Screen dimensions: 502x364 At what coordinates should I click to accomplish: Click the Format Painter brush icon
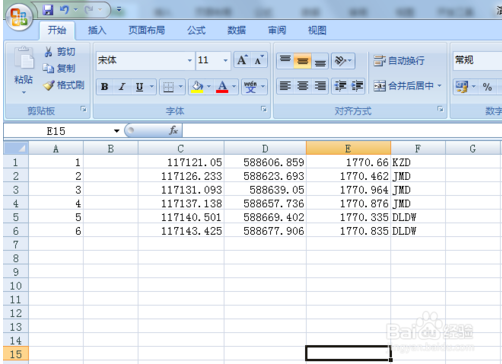pyautogui.click(x=49, y=86)
